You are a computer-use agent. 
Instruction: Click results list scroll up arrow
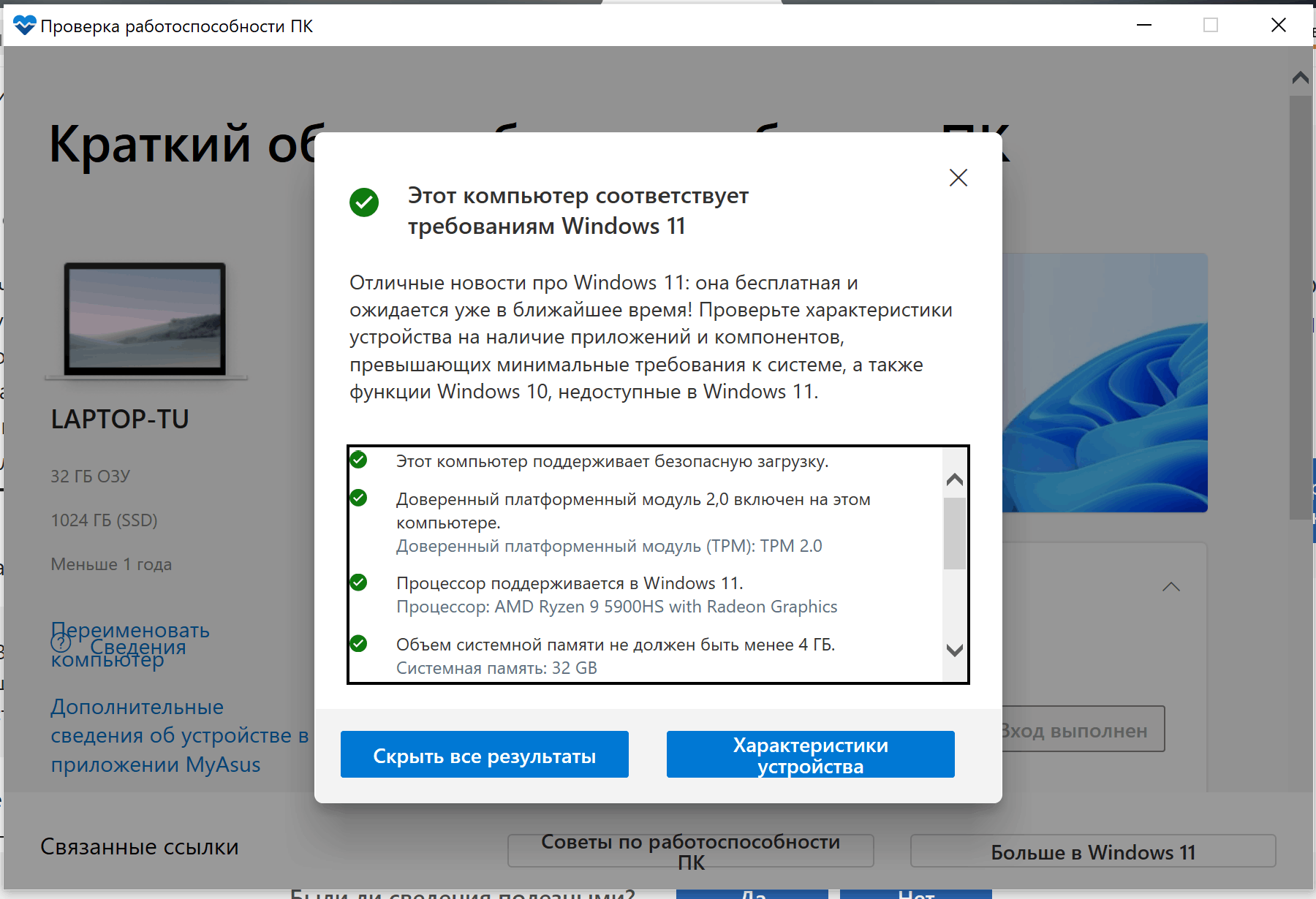coord(954,479)
